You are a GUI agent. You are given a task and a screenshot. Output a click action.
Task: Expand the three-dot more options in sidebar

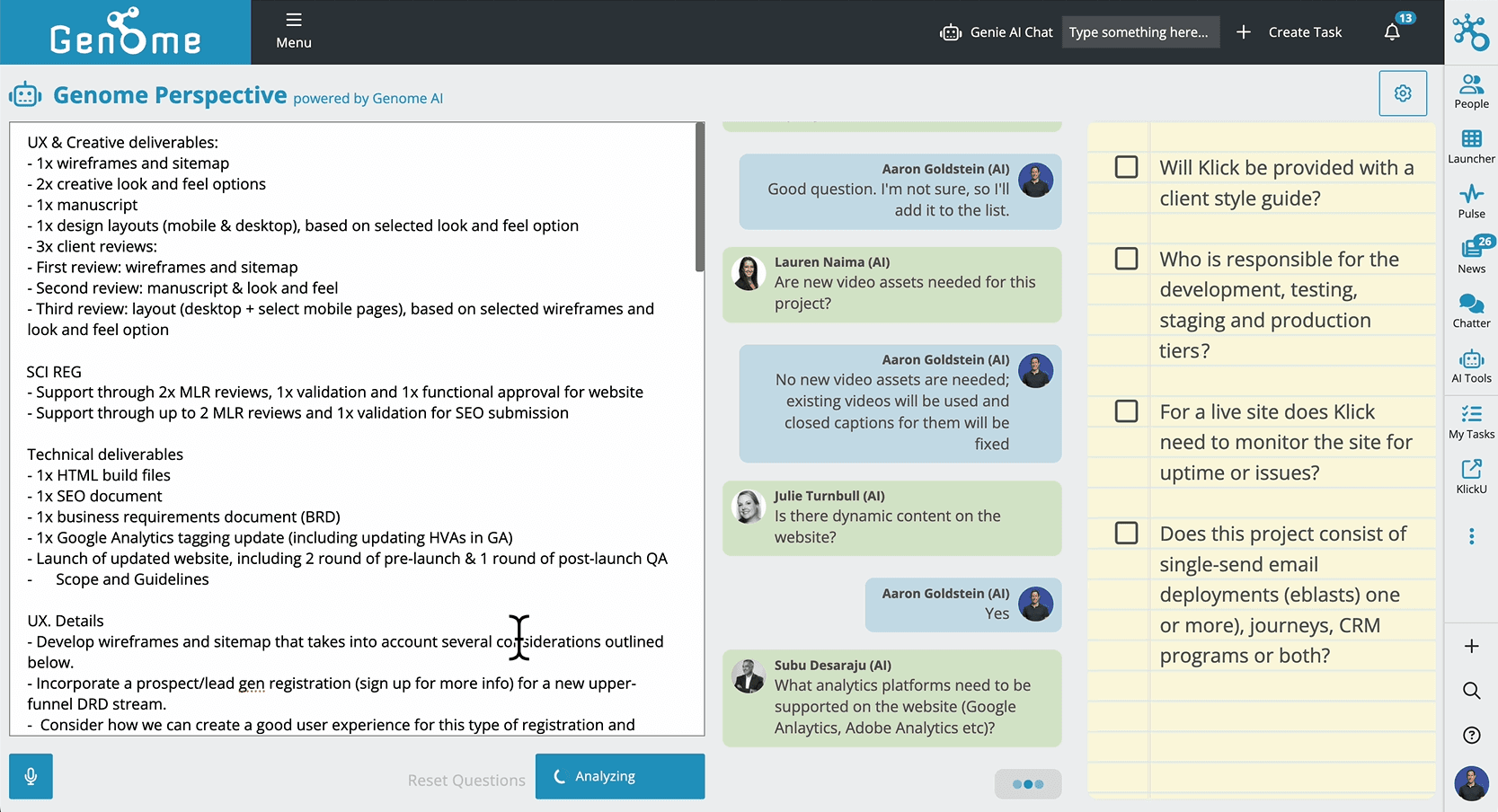tap(1471, 536)
